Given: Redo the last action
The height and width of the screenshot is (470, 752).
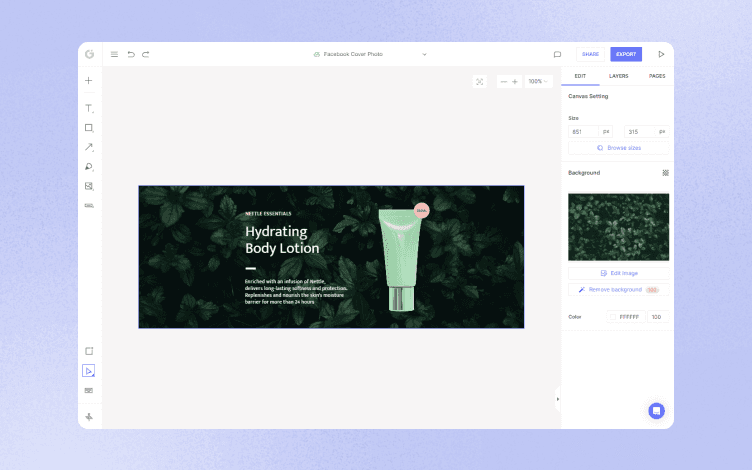Looking at the screenshot, I should click(146, 54).
